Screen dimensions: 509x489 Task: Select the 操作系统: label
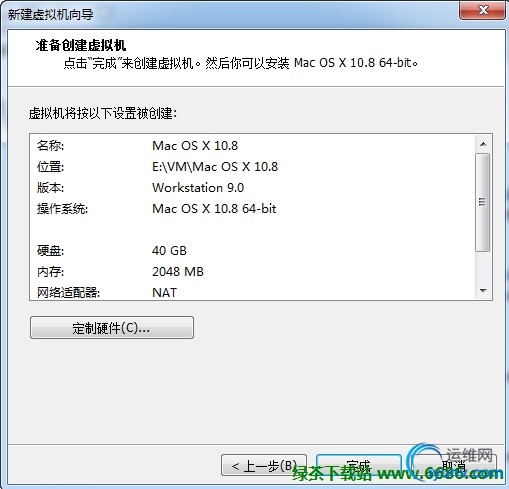click(62, 209)
